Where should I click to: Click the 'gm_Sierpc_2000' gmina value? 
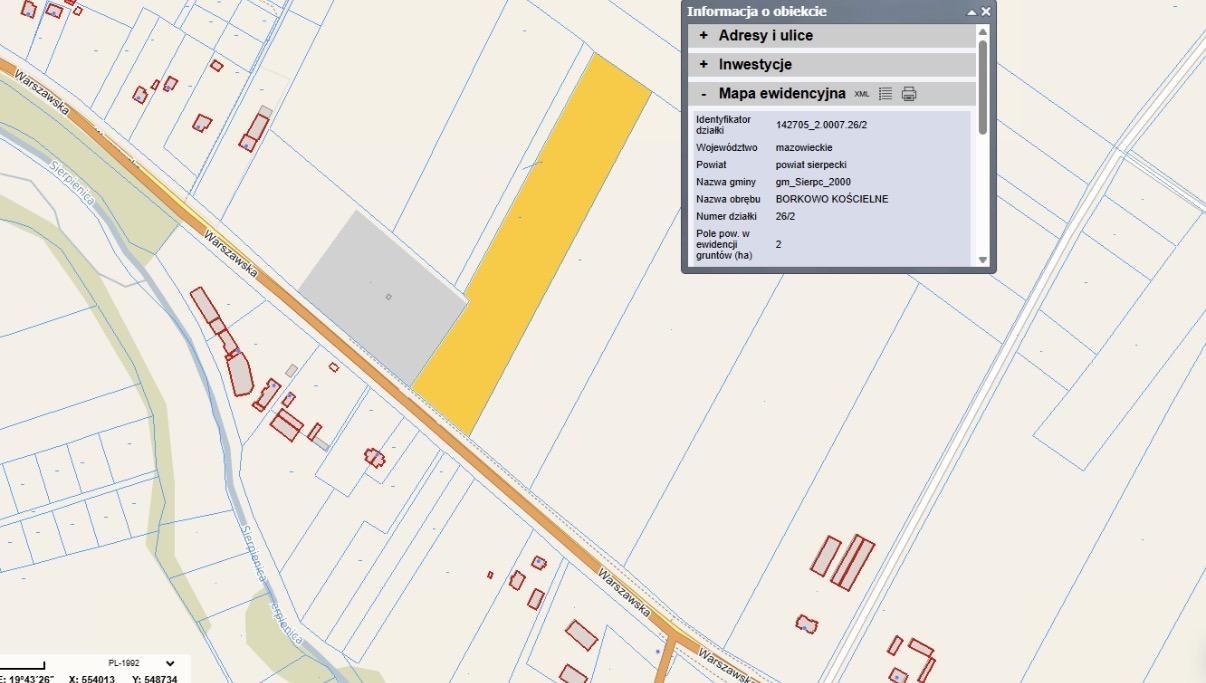[813, 182]
